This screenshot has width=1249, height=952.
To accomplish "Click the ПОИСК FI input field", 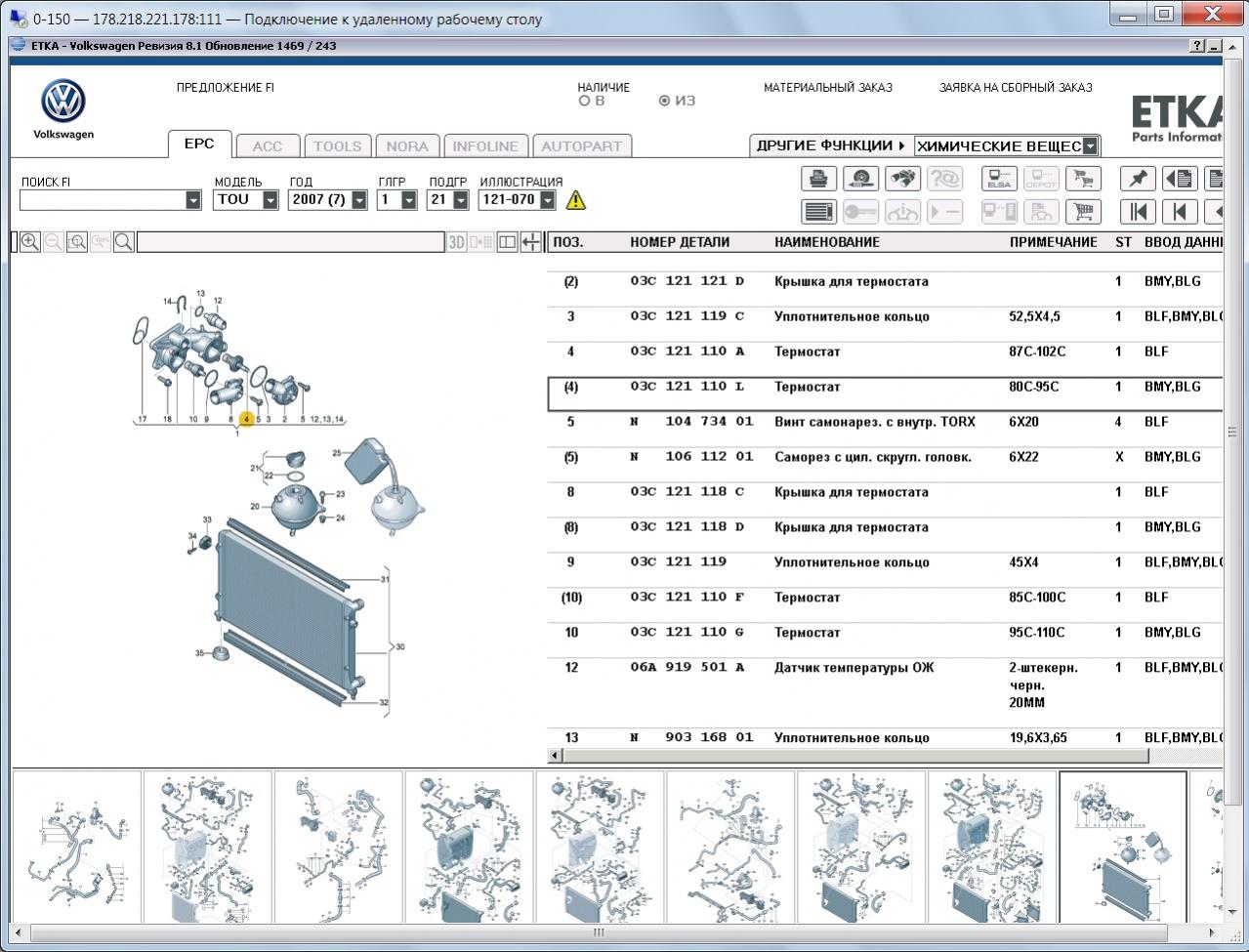I will pos(103,200).
